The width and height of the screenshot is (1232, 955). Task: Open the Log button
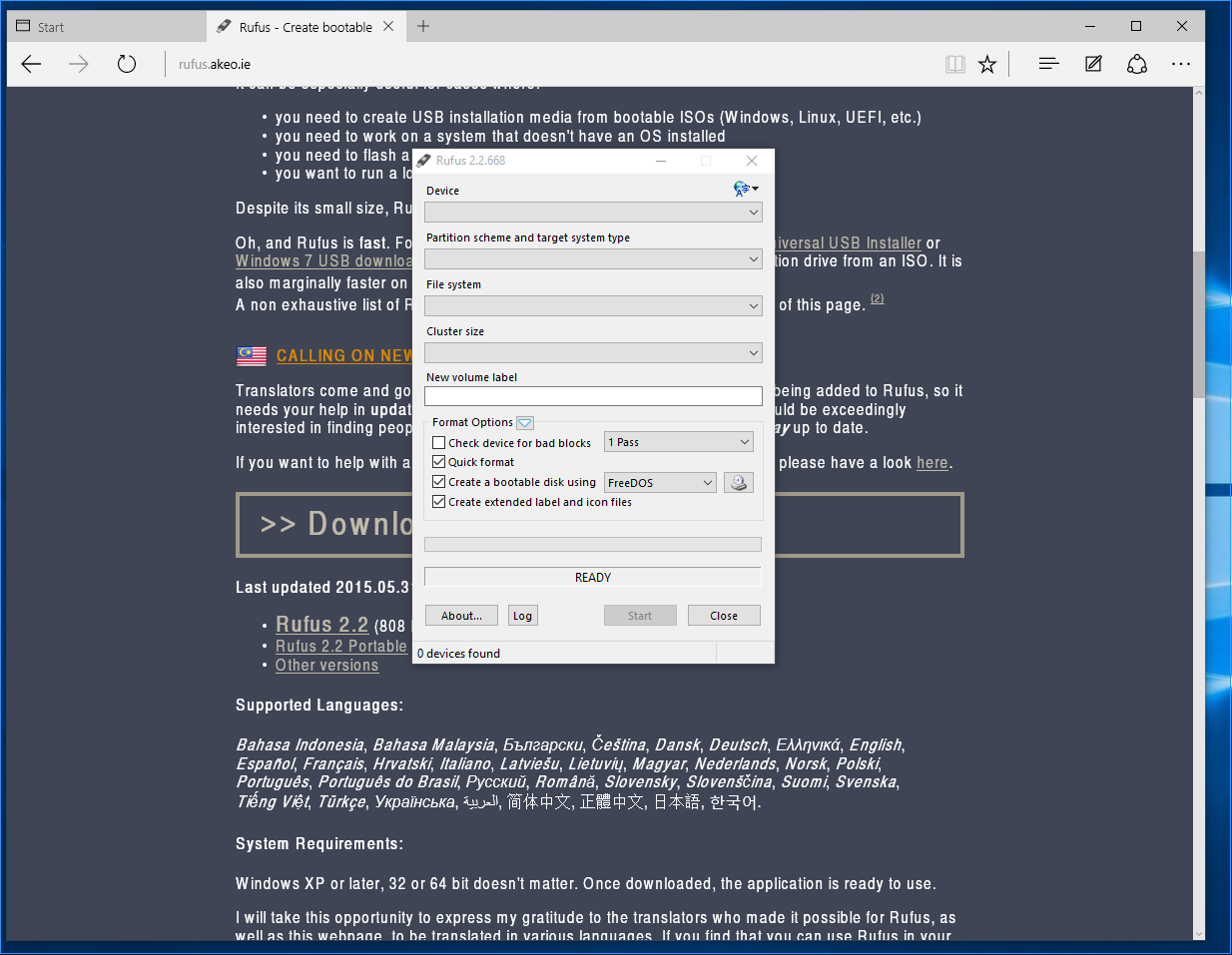tap(523, 616)
